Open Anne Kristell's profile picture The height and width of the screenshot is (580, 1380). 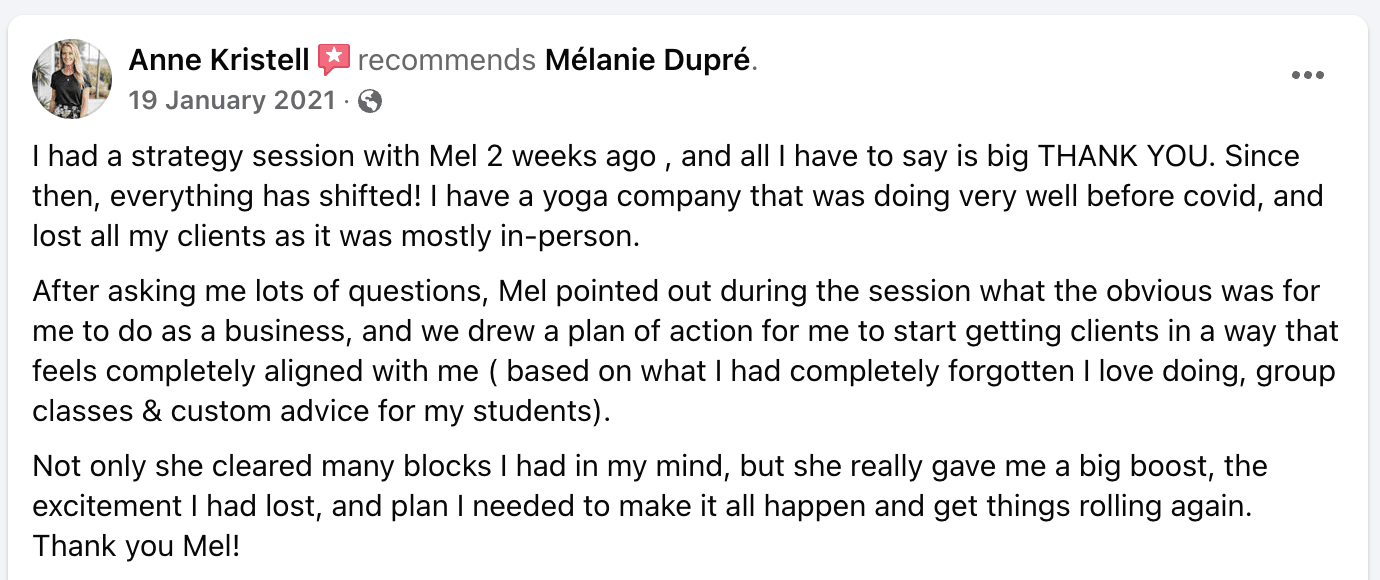[x=72, y=79]
